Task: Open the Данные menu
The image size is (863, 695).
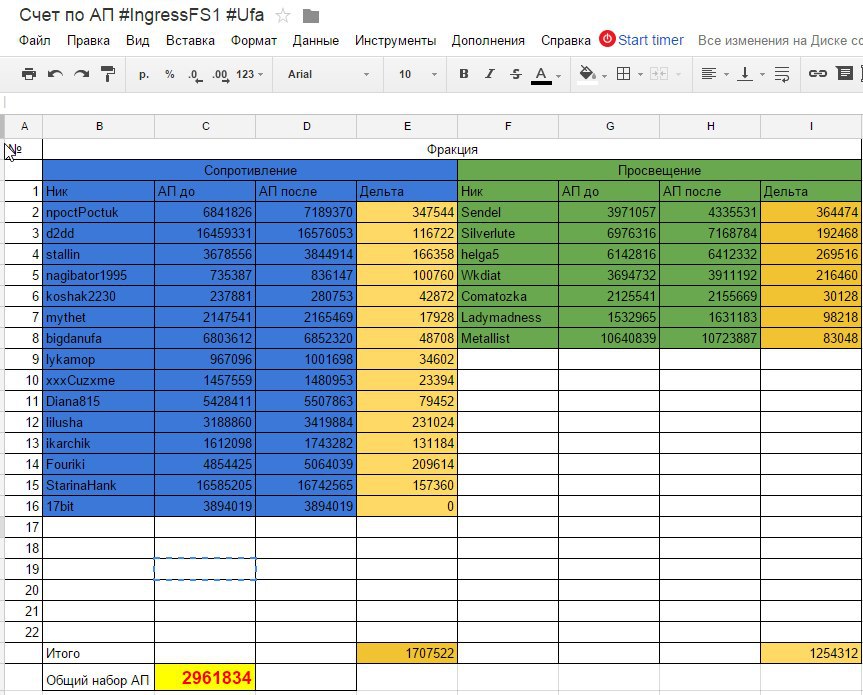Action: [x=316, y=41]
